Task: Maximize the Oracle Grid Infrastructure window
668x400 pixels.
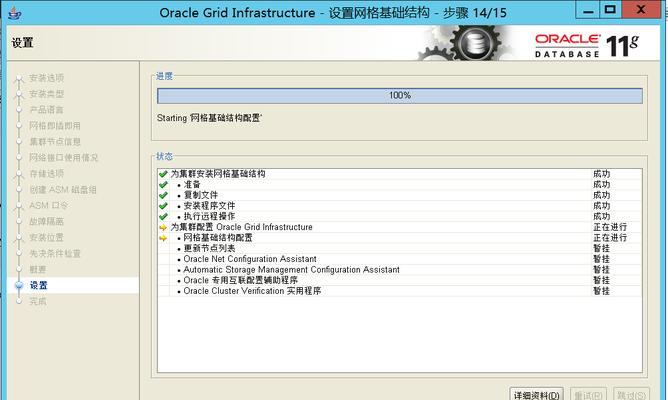Action: pyautogui.click(x=610, y=10)
